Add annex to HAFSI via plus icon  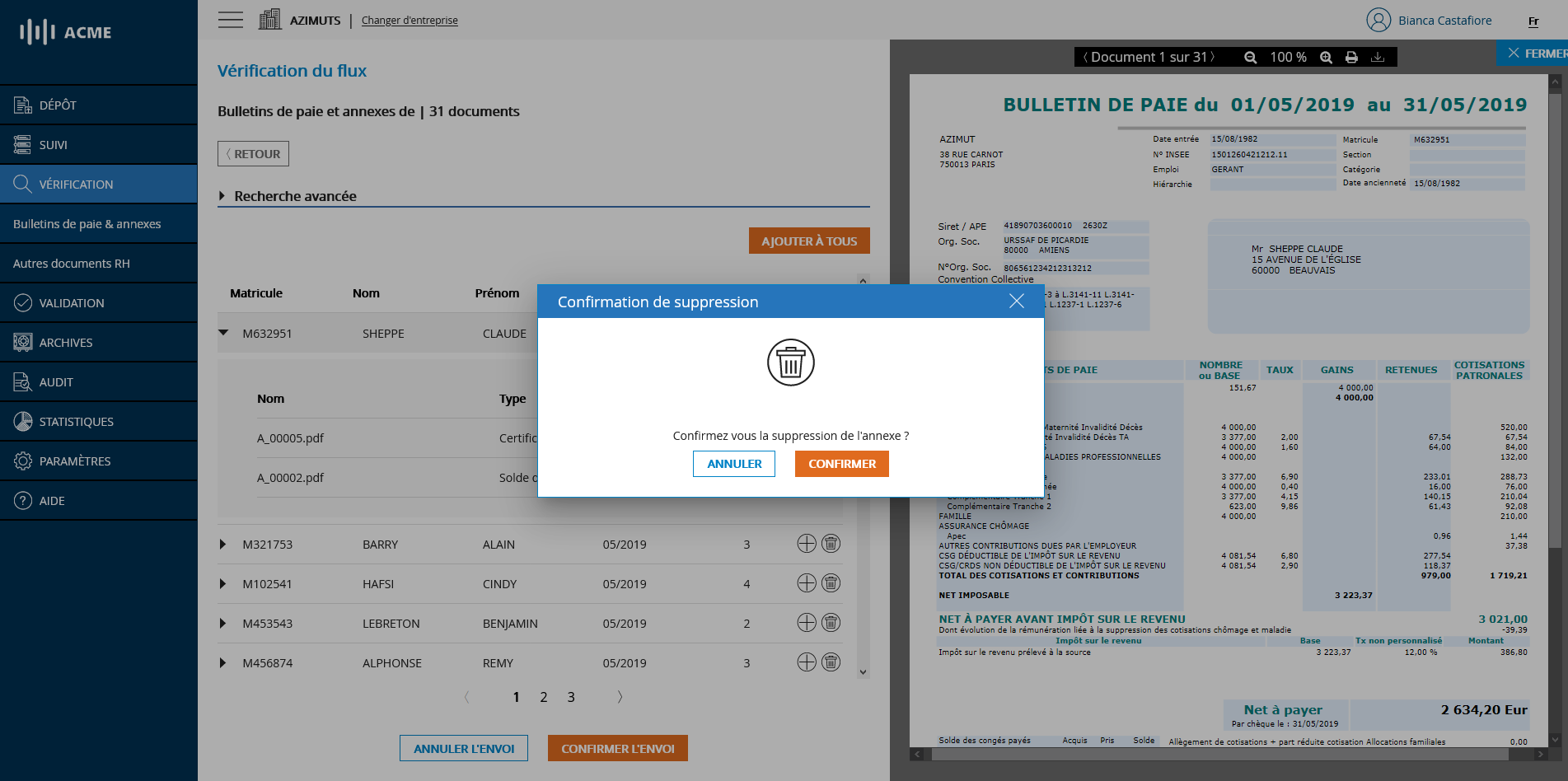[806, 583]
